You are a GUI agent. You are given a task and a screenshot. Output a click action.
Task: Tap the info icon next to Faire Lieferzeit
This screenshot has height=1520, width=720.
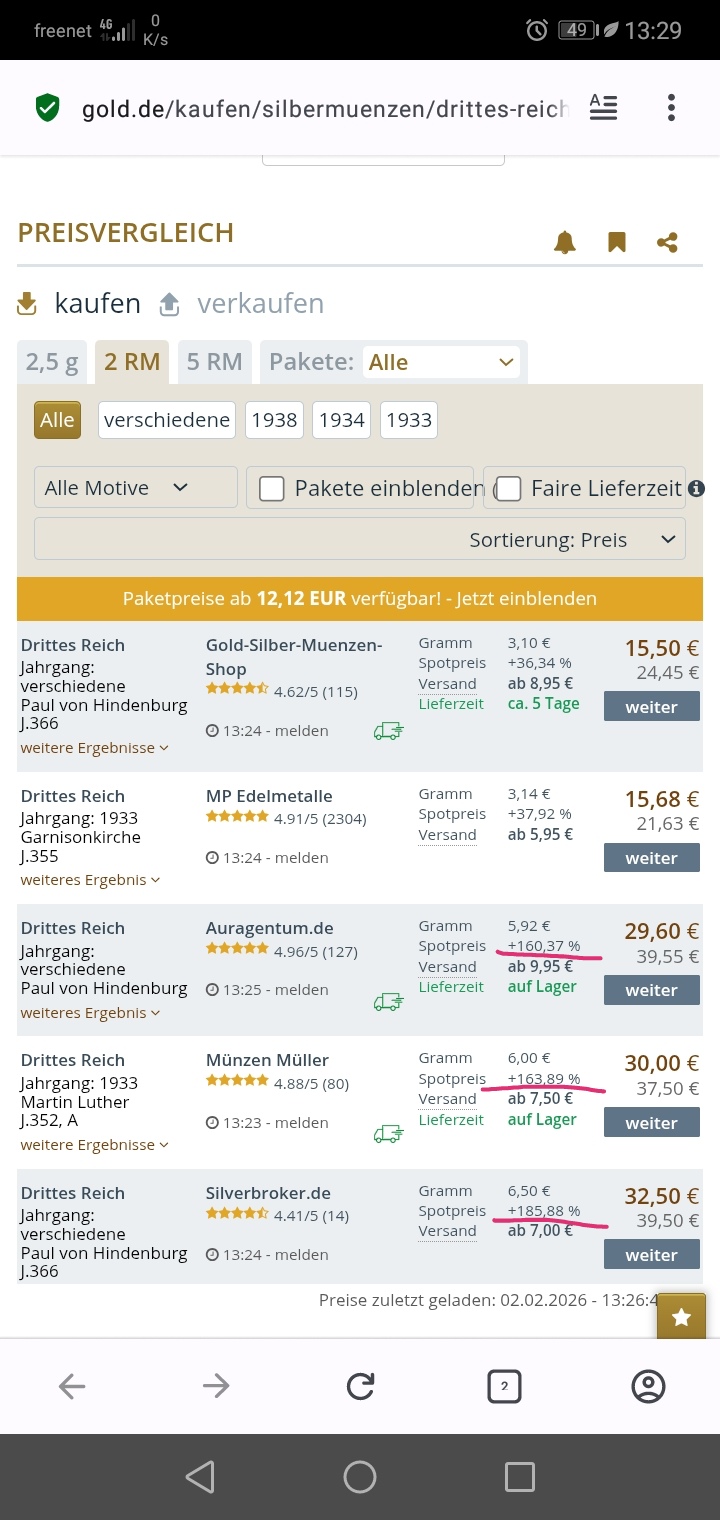click(x=697, y=488)
